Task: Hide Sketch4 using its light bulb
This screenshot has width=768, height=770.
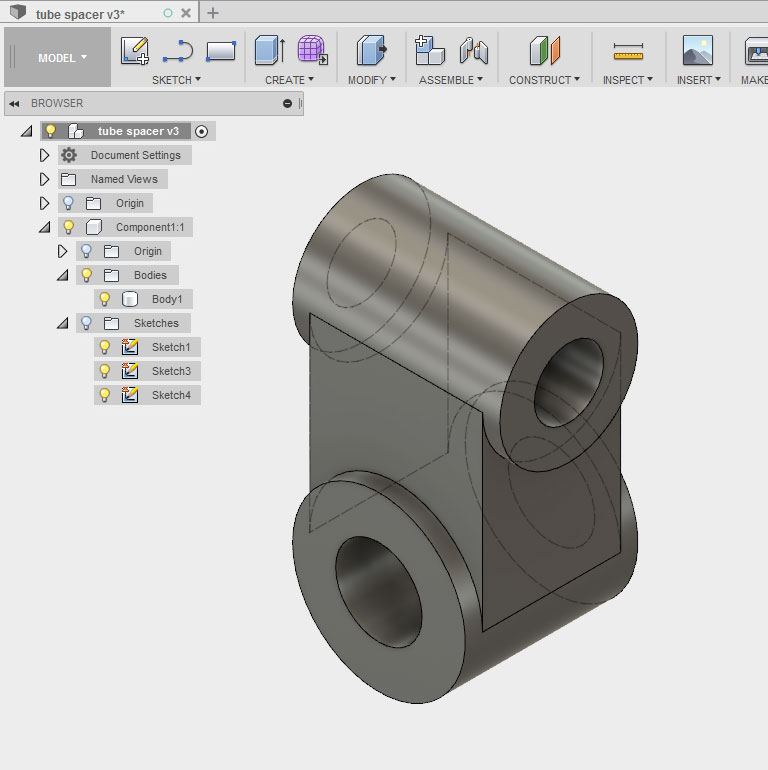Action: 105,395
